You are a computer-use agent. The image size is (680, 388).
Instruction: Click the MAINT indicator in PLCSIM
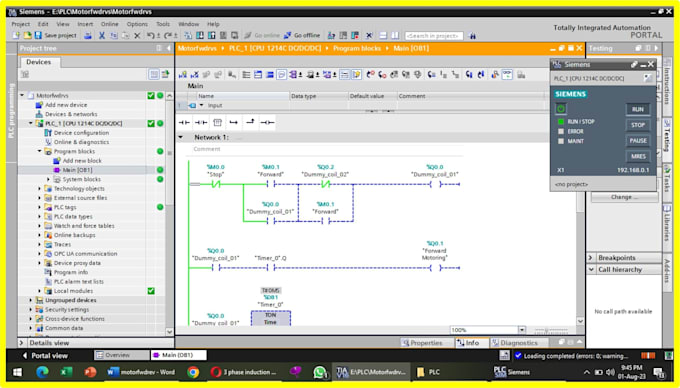tap(561, 141)
